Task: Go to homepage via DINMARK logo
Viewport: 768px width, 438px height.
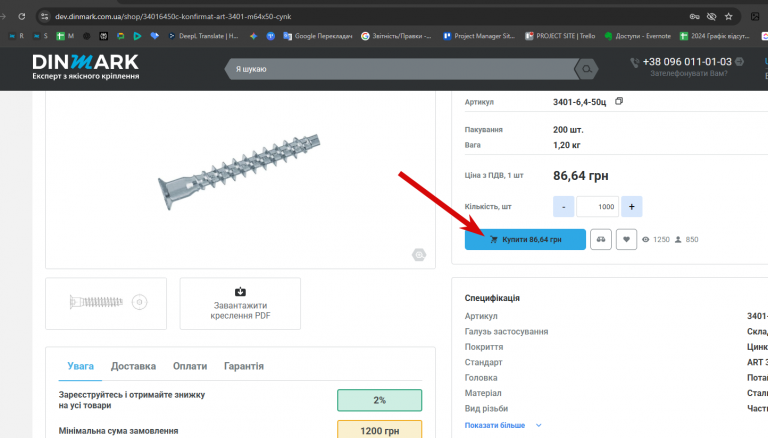Action: coord(86,67)
